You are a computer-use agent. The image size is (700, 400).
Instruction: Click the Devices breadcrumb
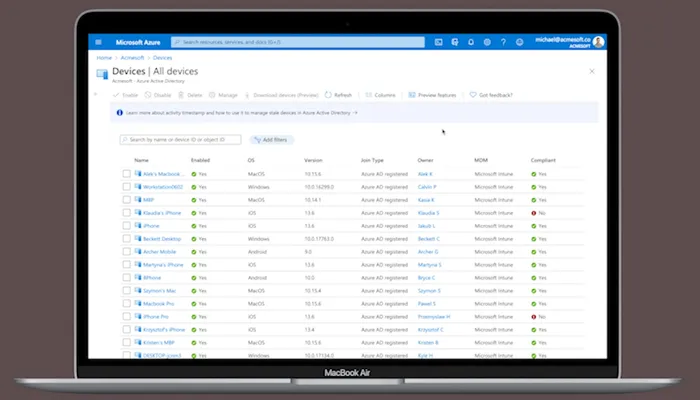click(x=162, y=58)
